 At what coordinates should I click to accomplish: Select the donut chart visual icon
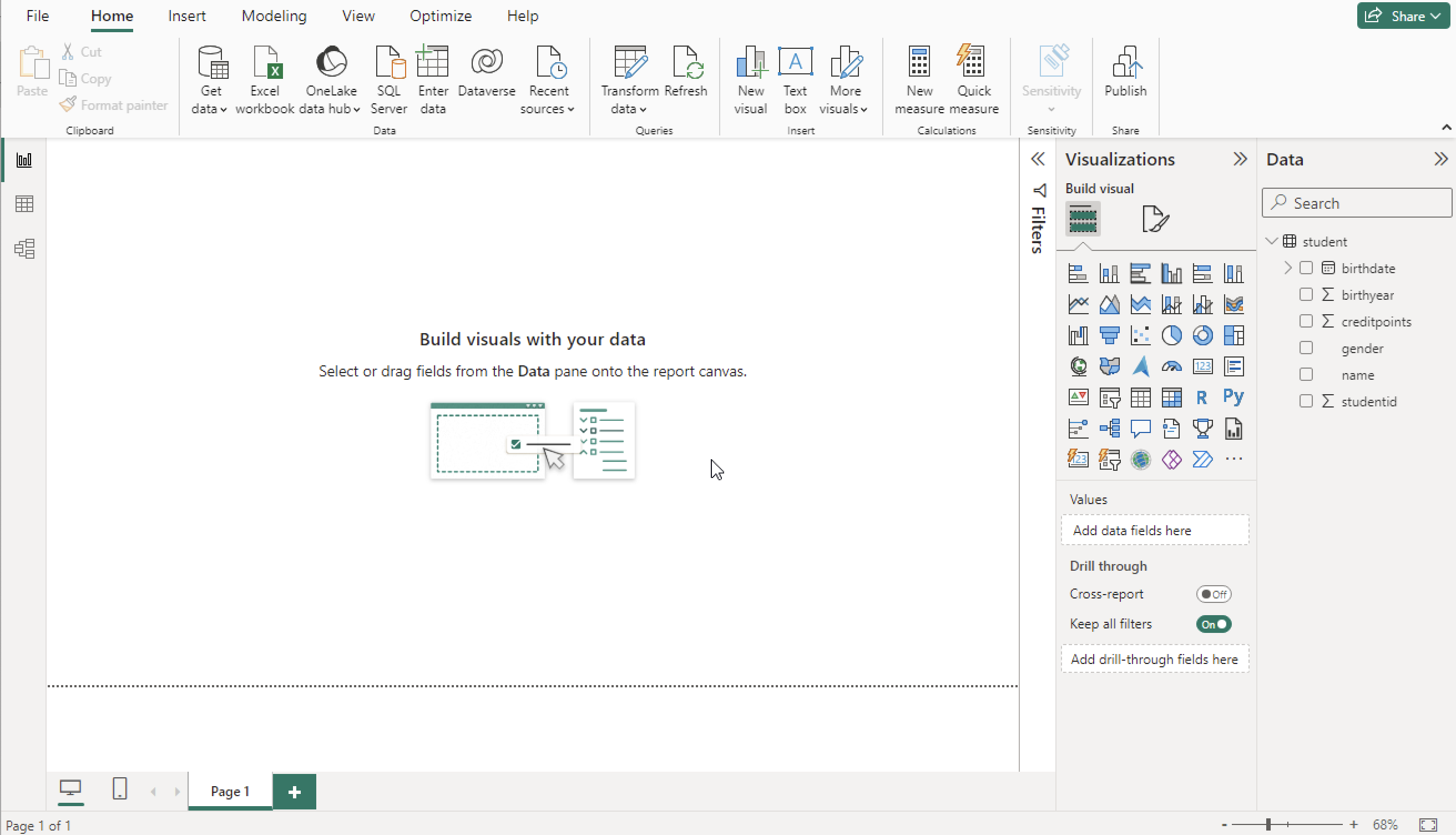pyautogui.click(x=1202, y=335)
